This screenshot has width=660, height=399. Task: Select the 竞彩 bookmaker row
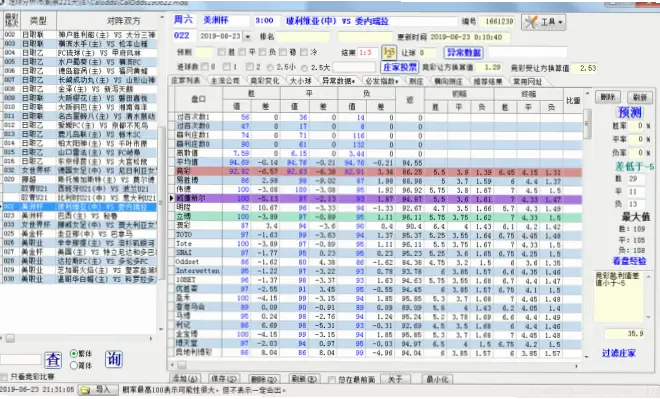point(378,171)
